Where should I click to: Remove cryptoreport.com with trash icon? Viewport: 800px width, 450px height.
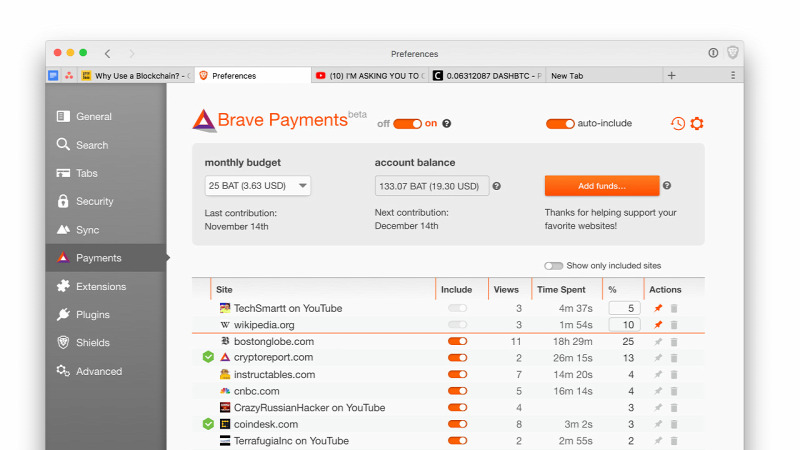[x=674, y=358]
